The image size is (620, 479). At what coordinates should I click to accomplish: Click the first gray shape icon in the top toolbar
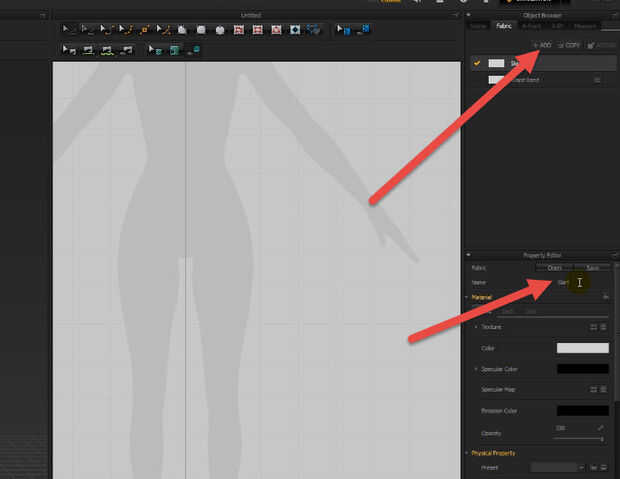point(183,30)
